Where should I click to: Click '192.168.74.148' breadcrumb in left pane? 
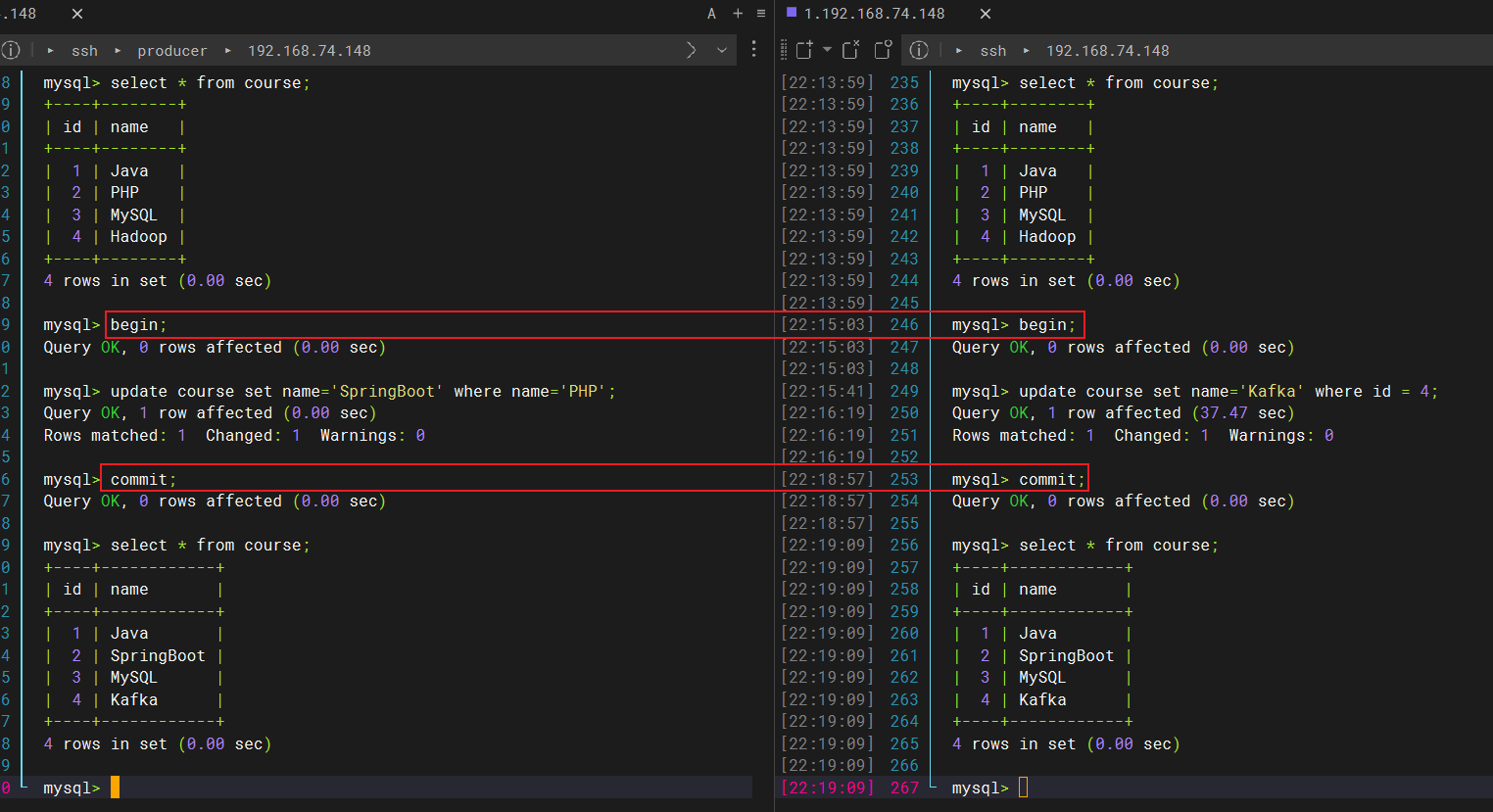point(310,51)
